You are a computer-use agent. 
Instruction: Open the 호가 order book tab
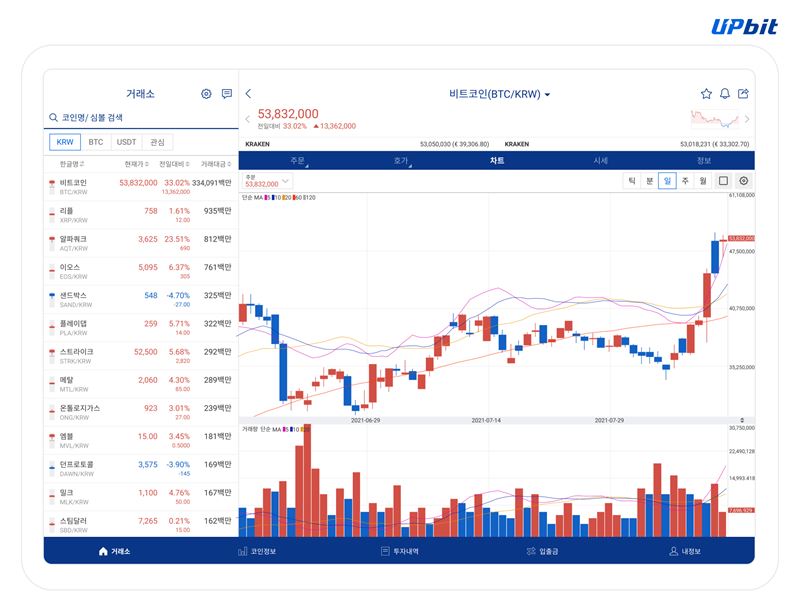401,161
